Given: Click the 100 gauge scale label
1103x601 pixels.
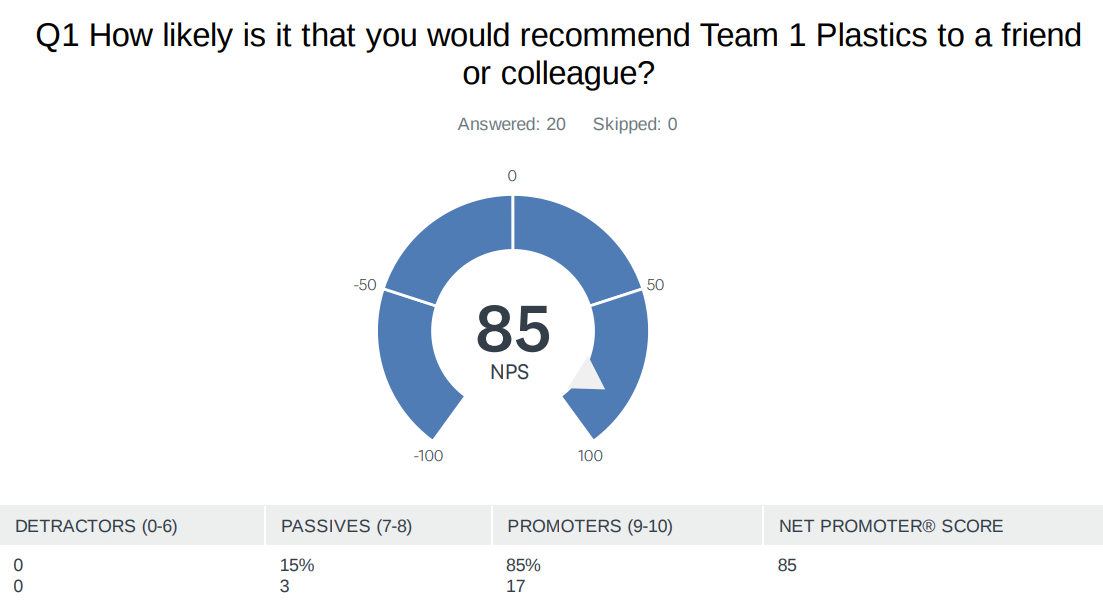Looking at the screenshot, I should [590, 456].
